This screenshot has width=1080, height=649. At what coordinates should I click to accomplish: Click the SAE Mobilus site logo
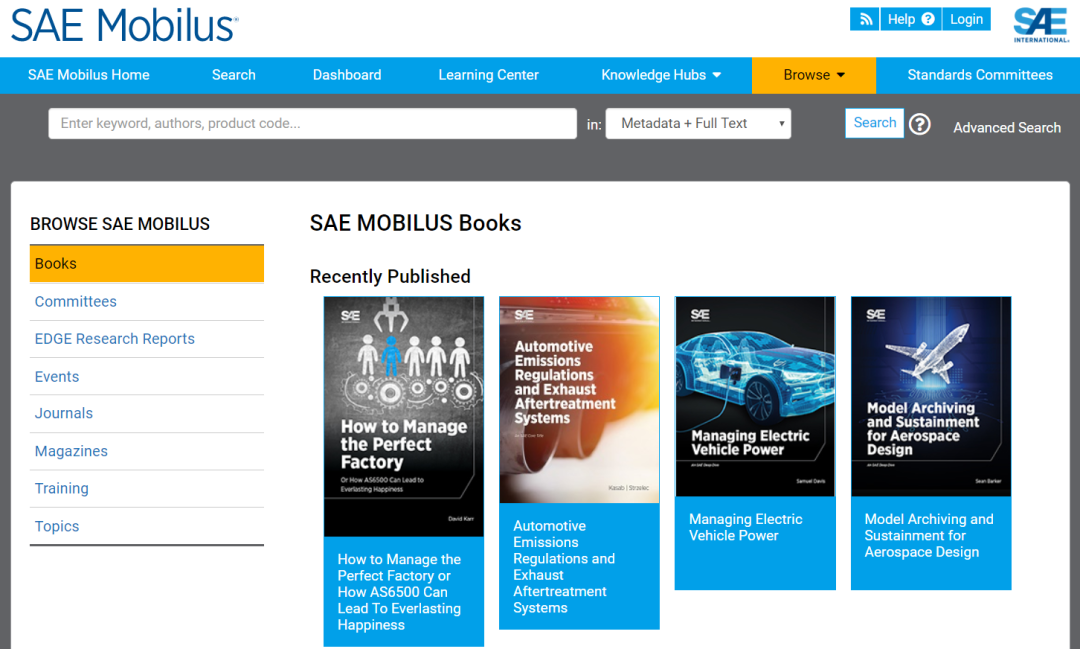pyautogui.click(x=124, y=25)
